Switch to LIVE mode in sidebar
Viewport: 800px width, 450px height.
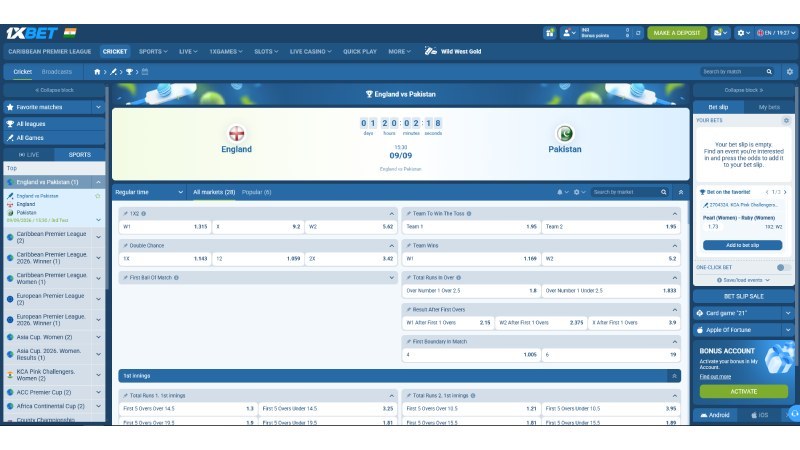click(x=29, y=155)
